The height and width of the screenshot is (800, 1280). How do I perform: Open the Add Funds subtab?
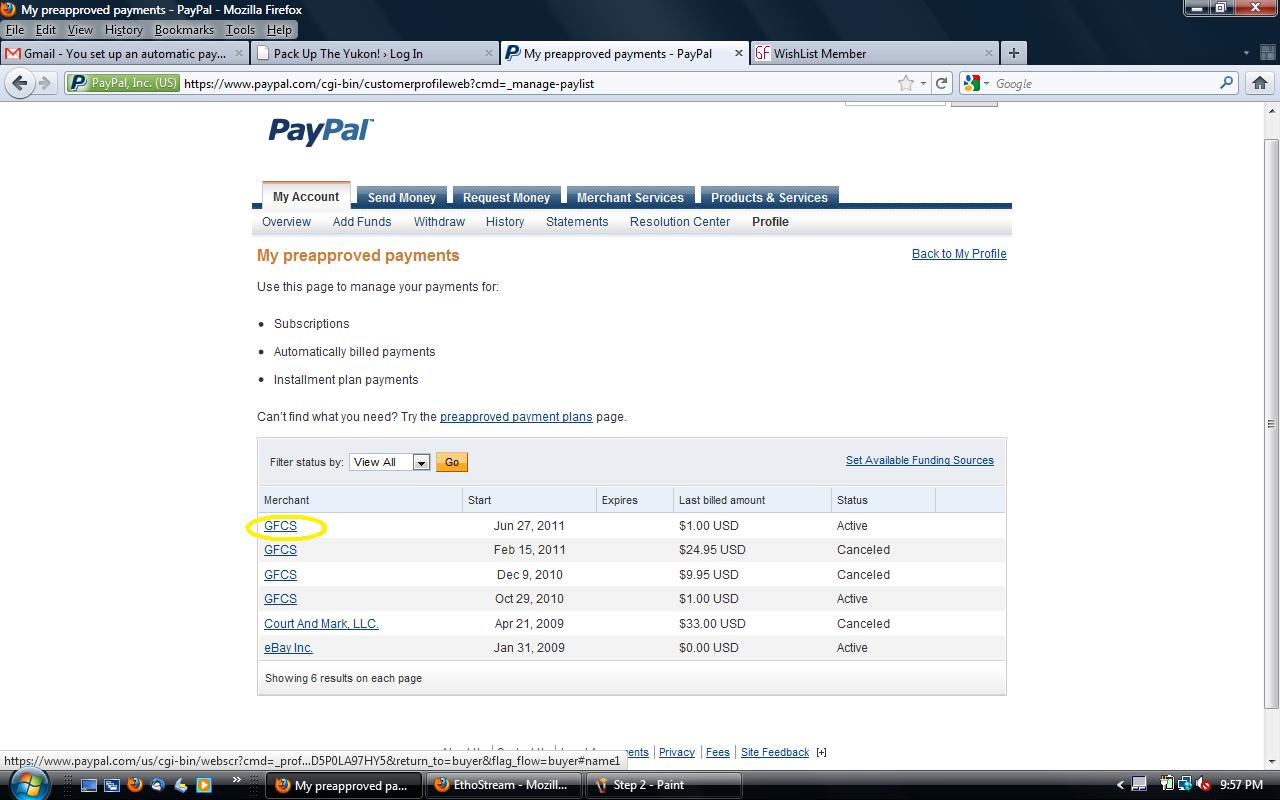tap(362, 222)
